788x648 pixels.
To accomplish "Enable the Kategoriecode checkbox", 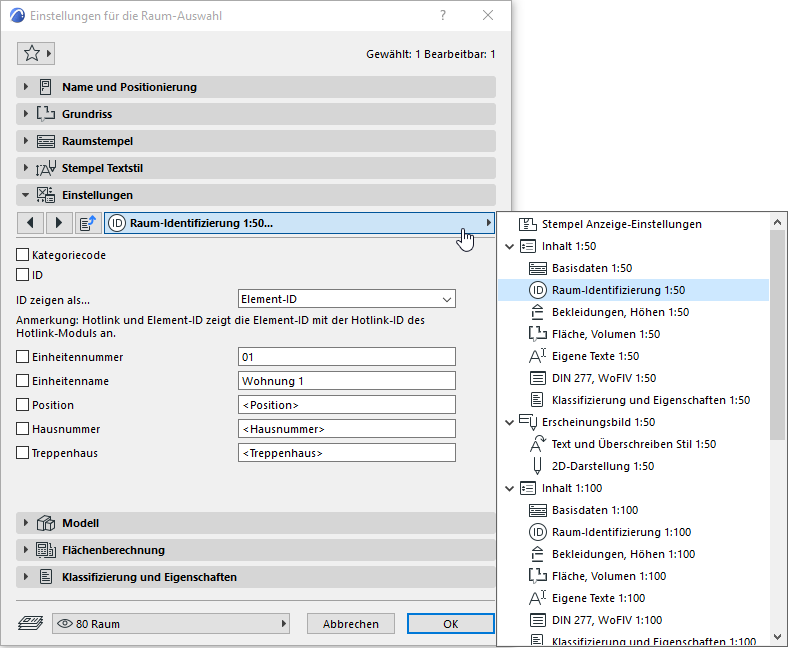I will click(23, 255).
